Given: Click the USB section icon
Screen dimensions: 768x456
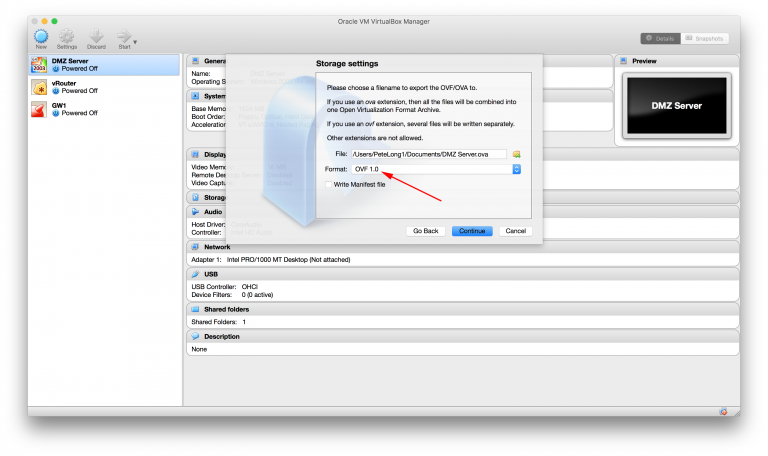Looking at the screenshot, I should pos(195,274).
